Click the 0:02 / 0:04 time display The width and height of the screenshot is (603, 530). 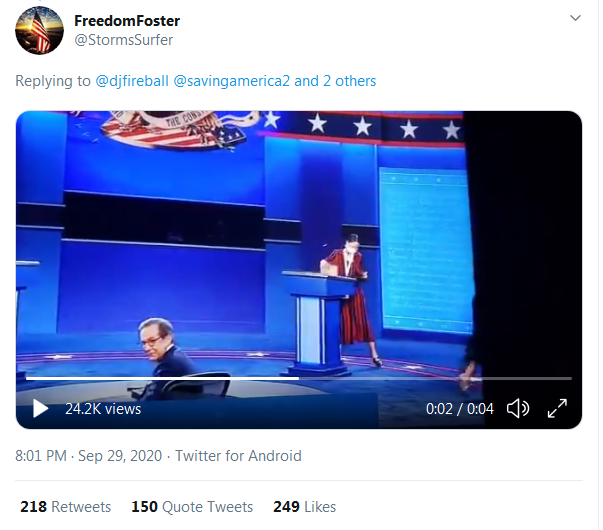tap(460, 408)
